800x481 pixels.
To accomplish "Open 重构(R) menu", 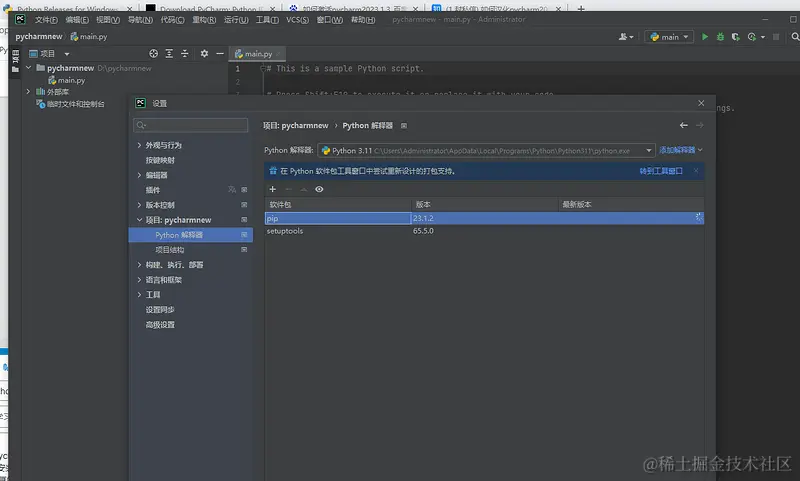I will point(204,20).
